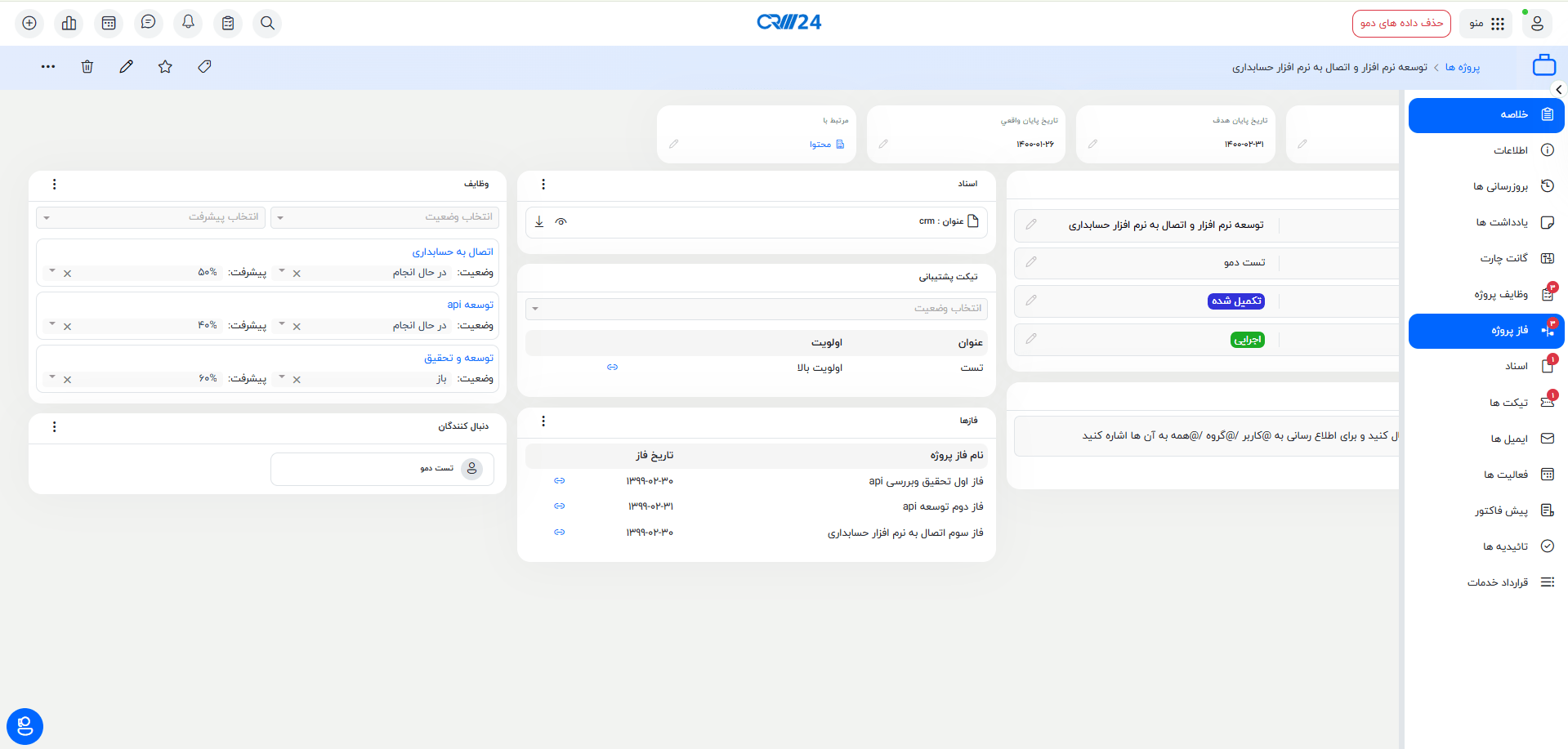Open notifications via the bell icon
Screen dimensions: 1568x749
tap(187, 23)
